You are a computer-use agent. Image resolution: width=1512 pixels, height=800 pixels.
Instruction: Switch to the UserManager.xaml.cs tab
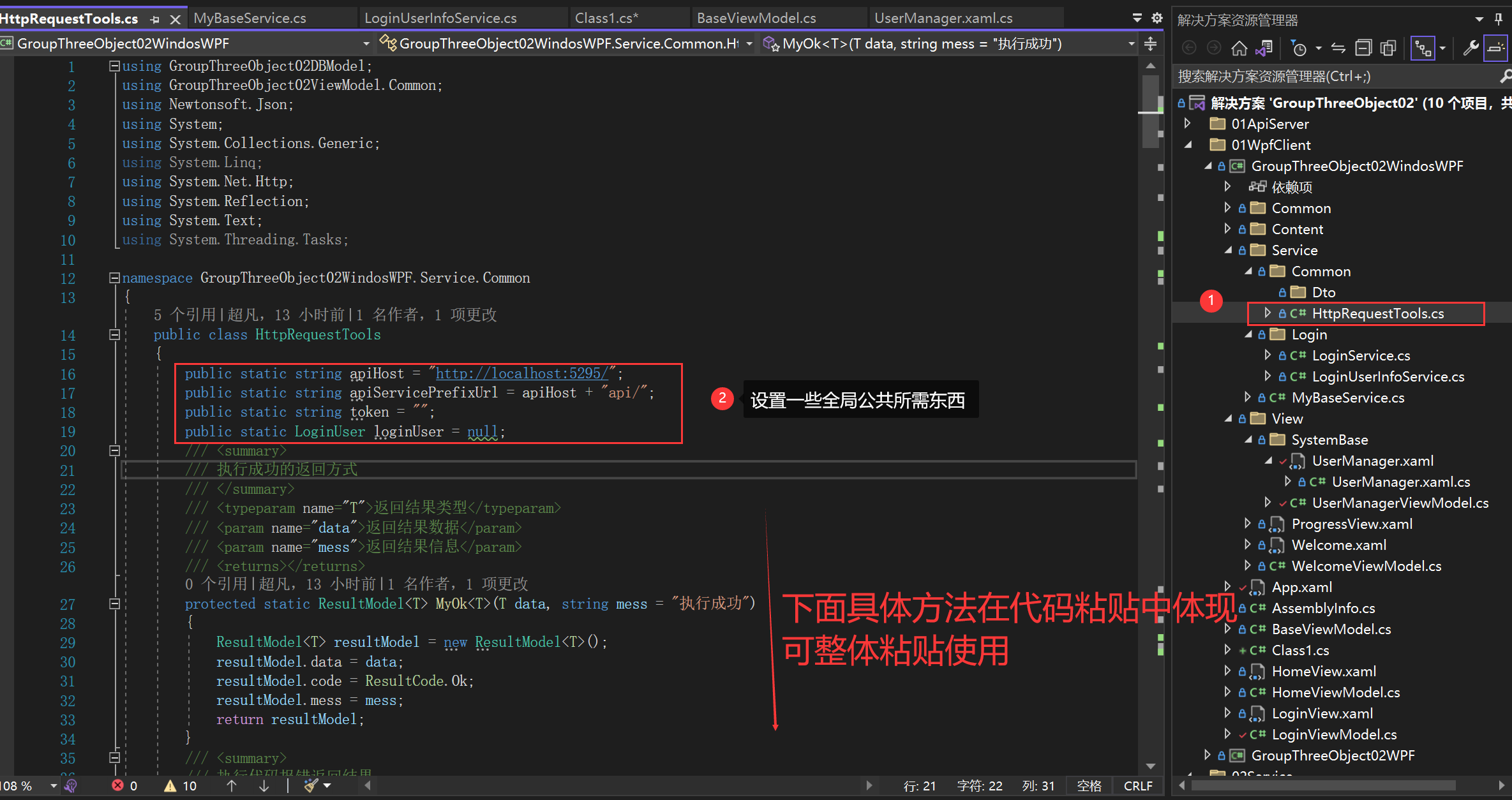coord(943,18)
